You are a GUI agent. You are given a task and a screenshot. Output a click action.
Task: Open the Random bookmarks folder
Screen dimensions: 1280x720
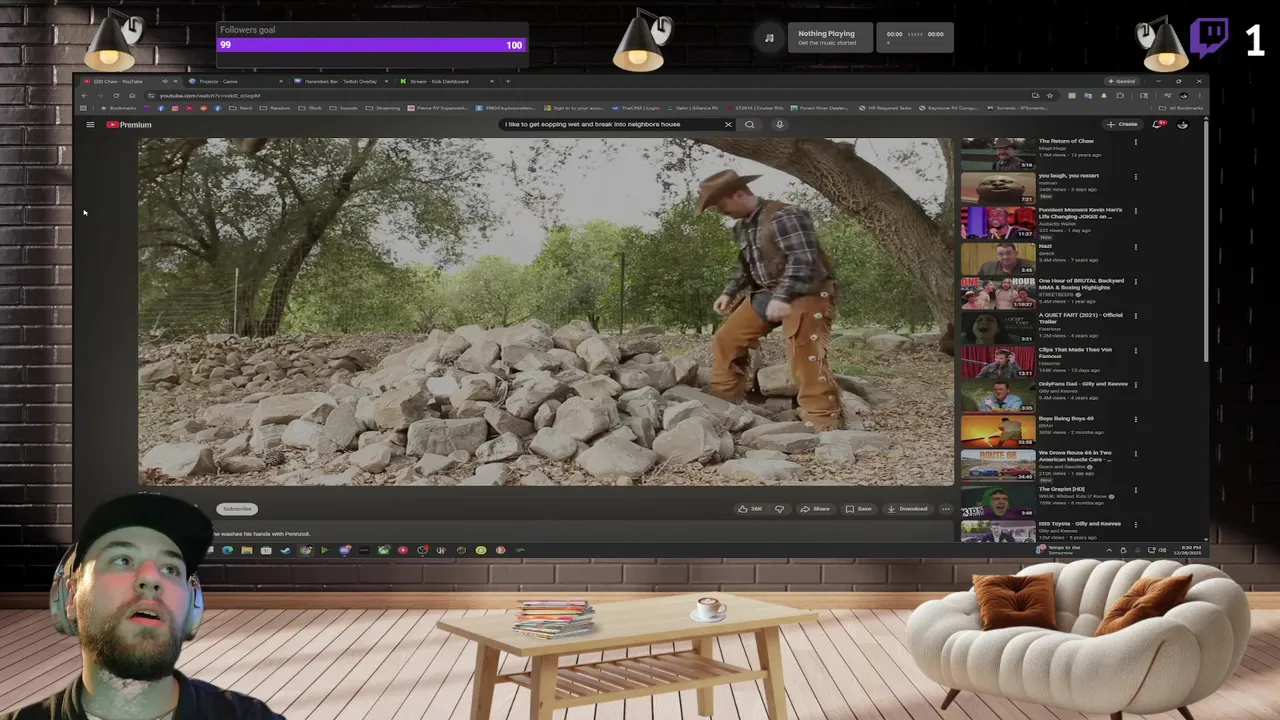click(275, 108)
